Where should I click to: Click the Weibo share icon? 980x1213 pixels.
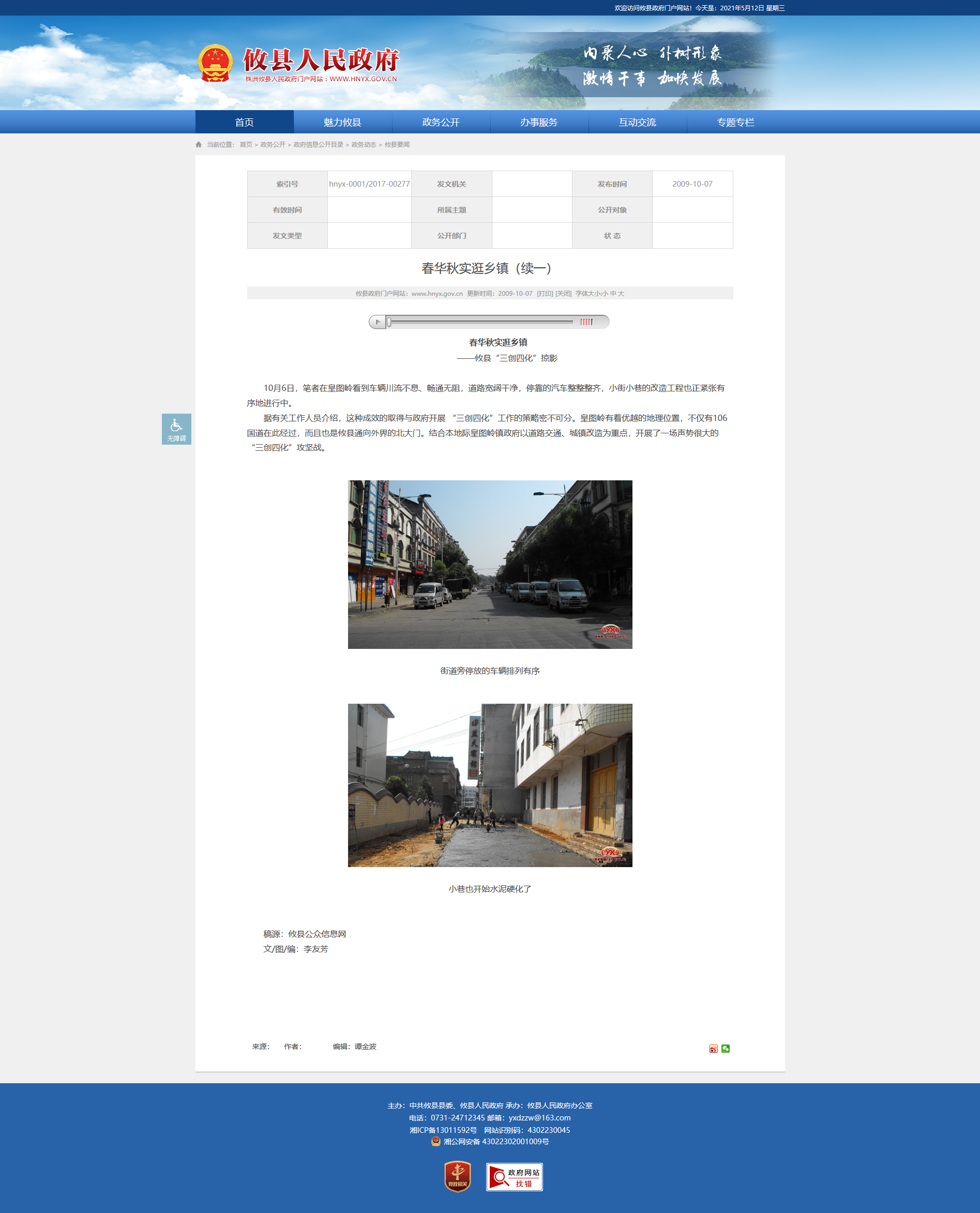point(713,1049)
